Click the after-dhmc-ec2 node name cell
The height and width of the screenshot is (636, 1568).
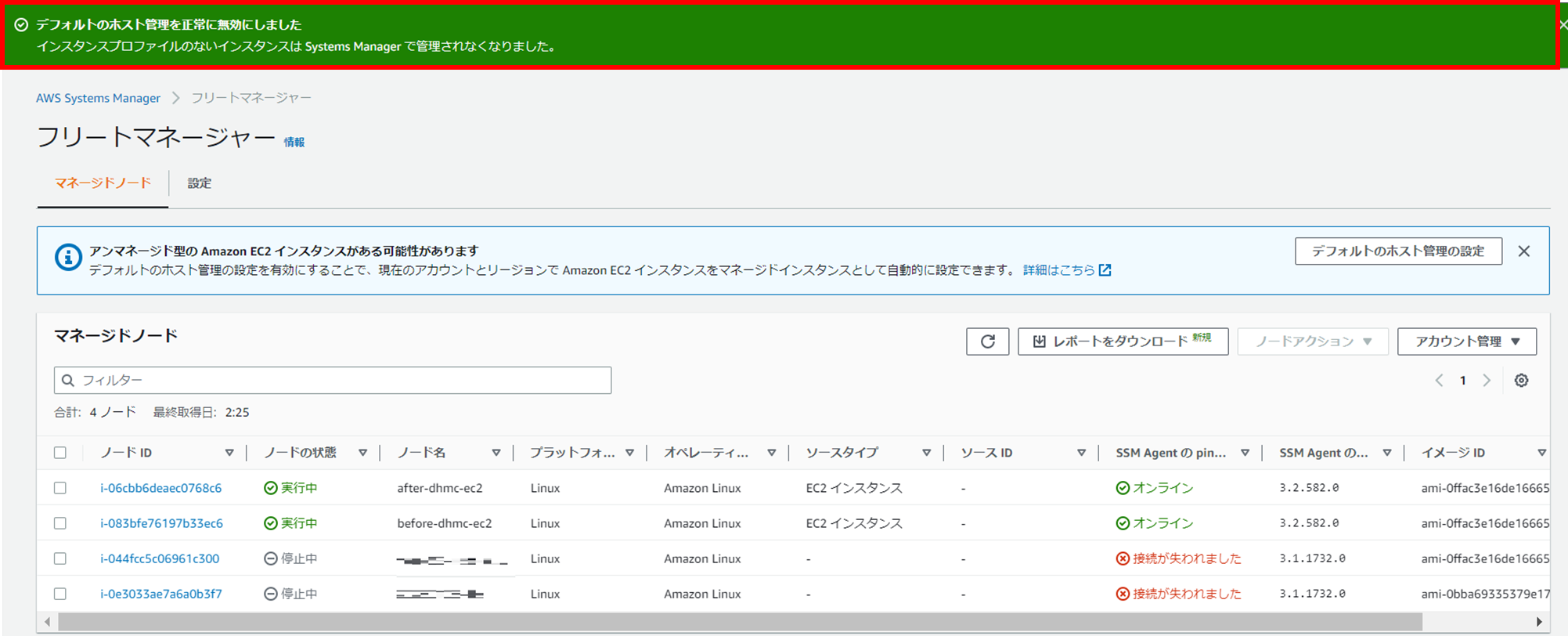click(x=440, y=488)
